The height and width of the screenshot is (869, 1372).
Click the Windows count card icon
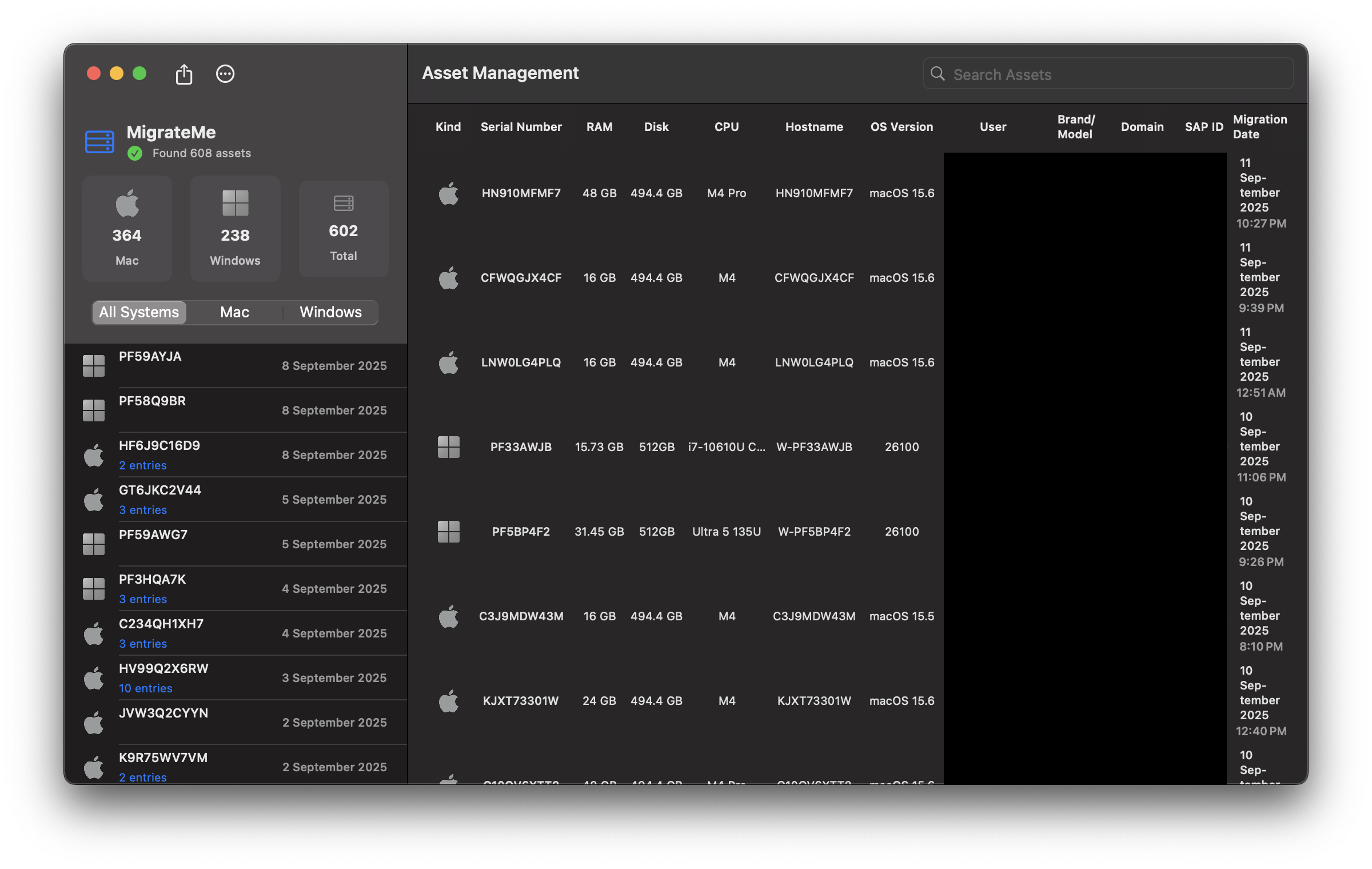(235, 204)
